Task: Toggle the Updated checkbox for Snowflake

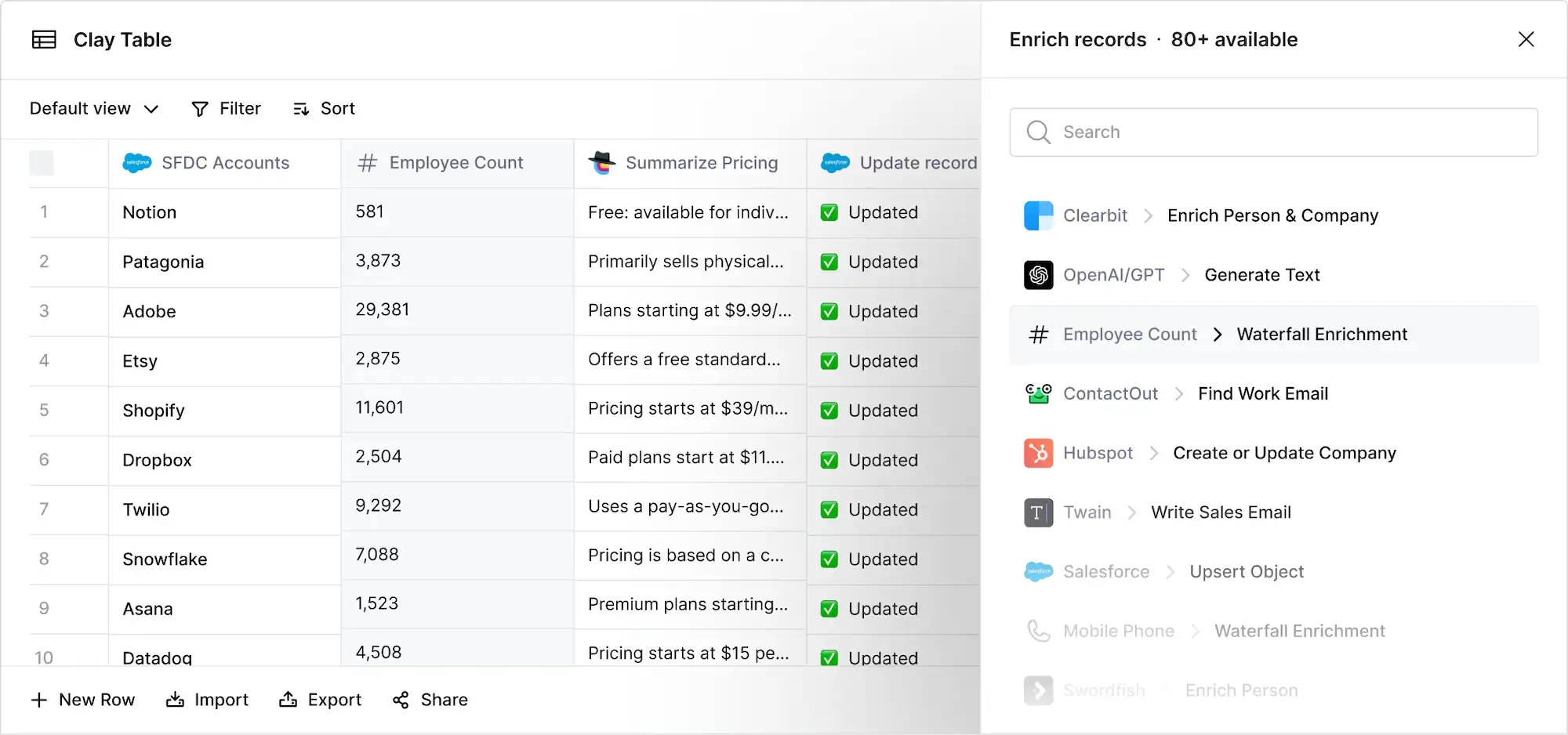Action: [x=829, y=559]
